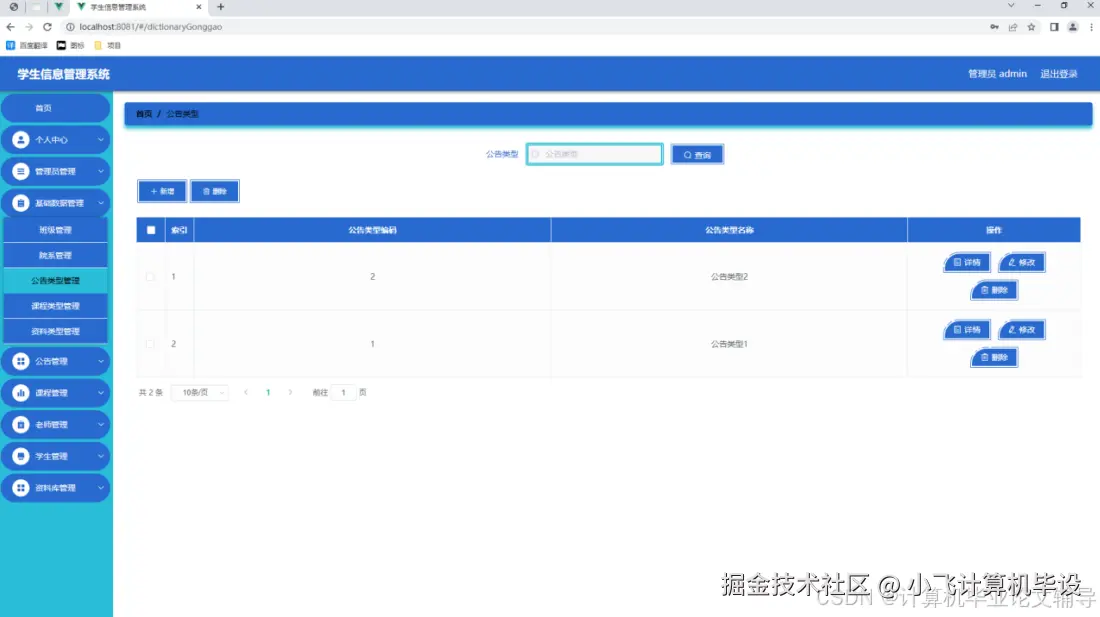Collapse the 基础数据管理 menu chevron
Viewport: 1100px width, 617px height.
point(100,203)
